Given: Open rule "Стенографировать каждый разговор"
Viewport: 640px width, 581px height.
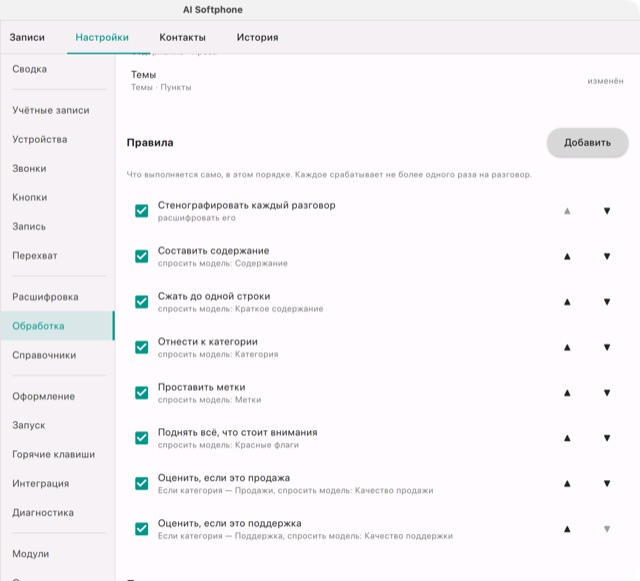Looking at the screenshot, I should [247, 211].
